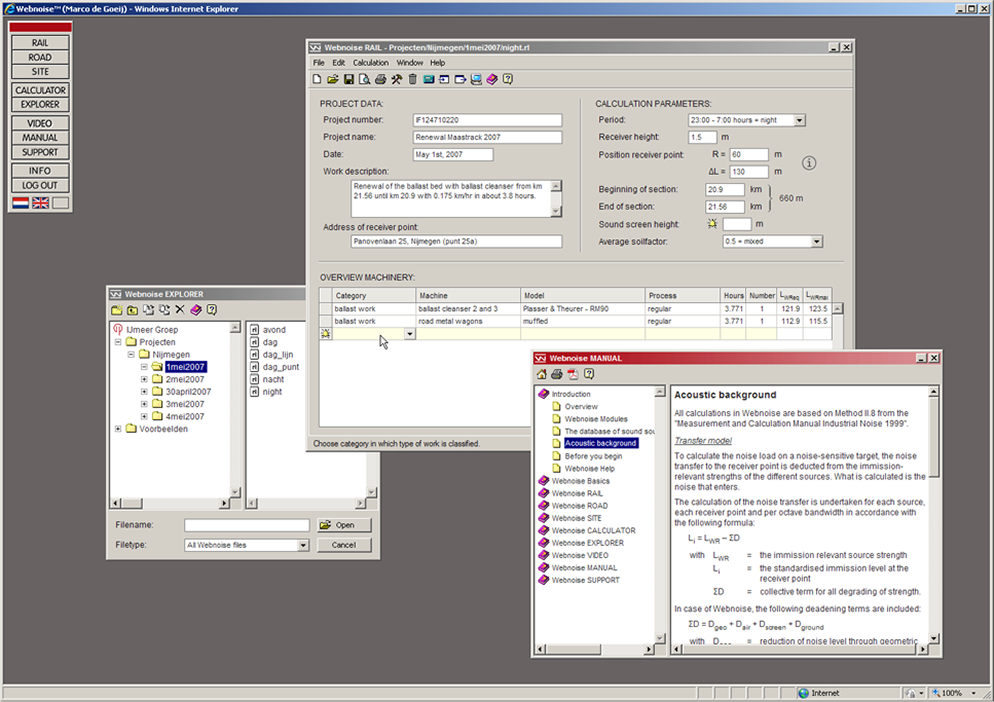The height and width of the screenshot is (702, 994).
Task: Click trash can icon in RAIL toolbar
Action: pyautogui.click(x=413, y=79)
